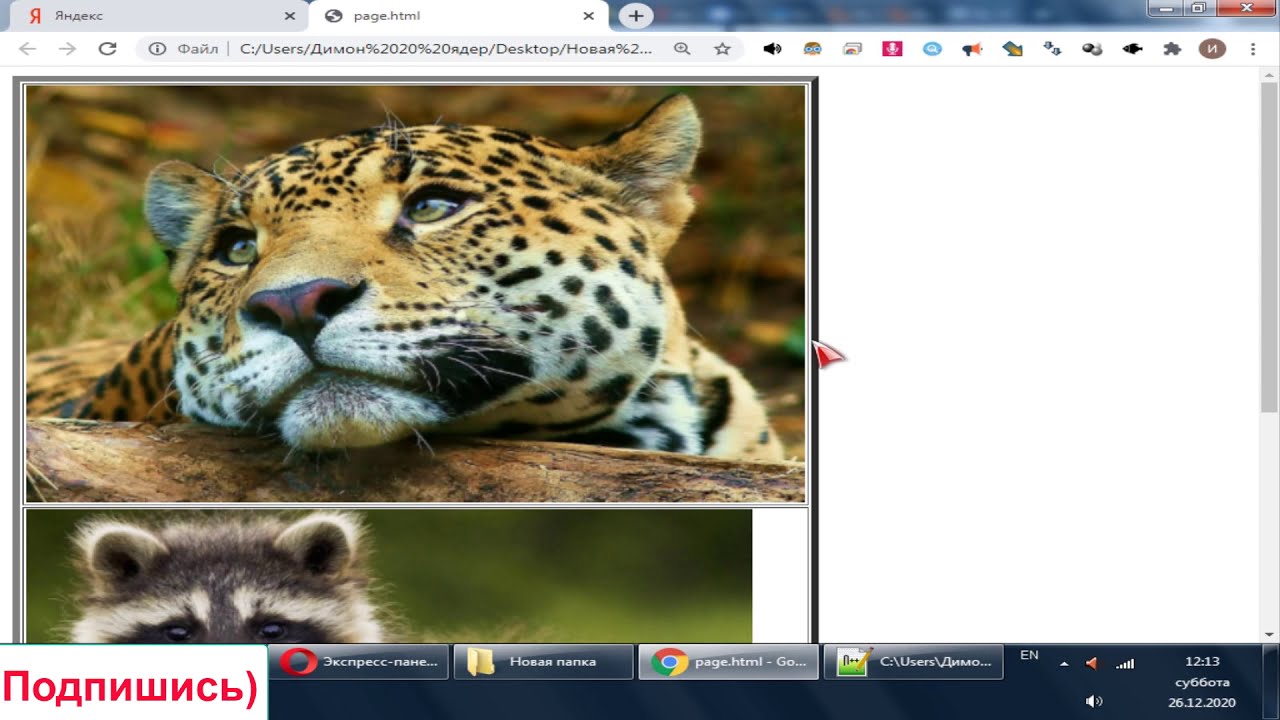This screenshot has height=720, width=1280.
Task: Open a new browser tab
Action: tap(636, 16)
